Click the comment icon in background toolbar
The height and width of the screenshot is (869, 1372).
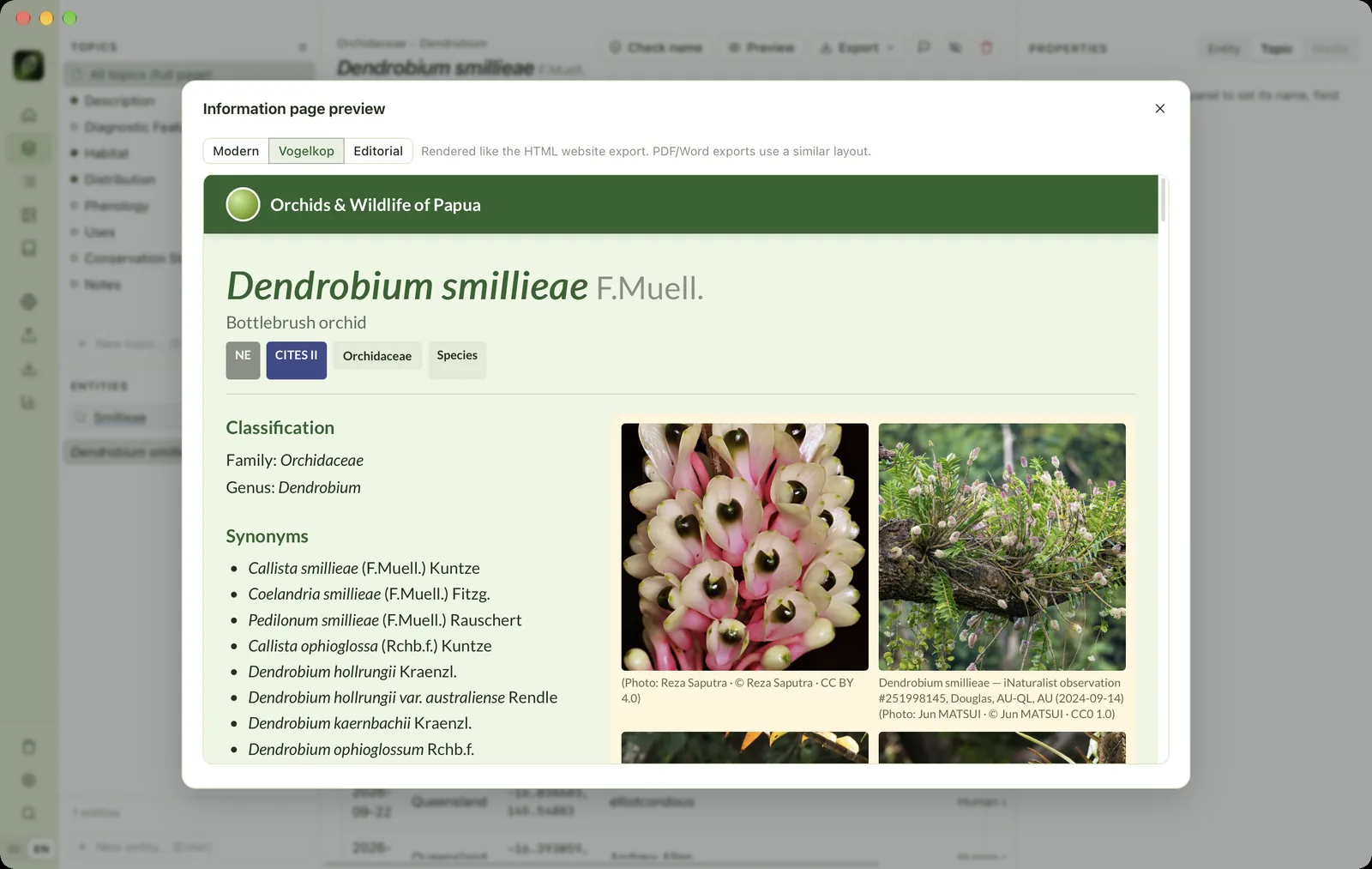(x=924, y=48)
